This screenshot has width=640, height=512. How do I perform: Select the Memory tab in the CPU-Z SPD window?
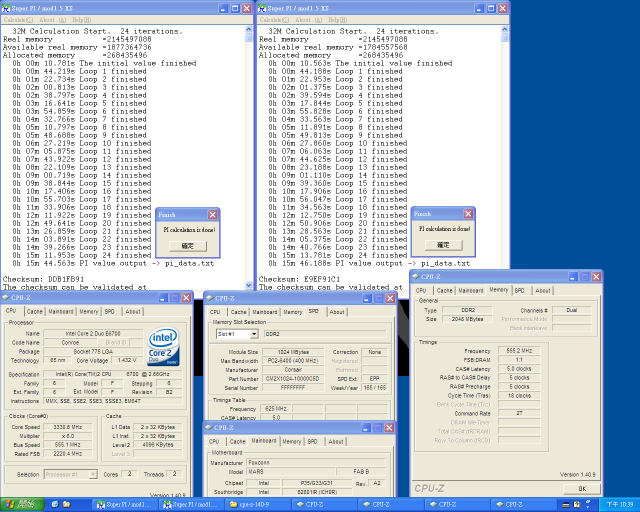click(293, 312)
